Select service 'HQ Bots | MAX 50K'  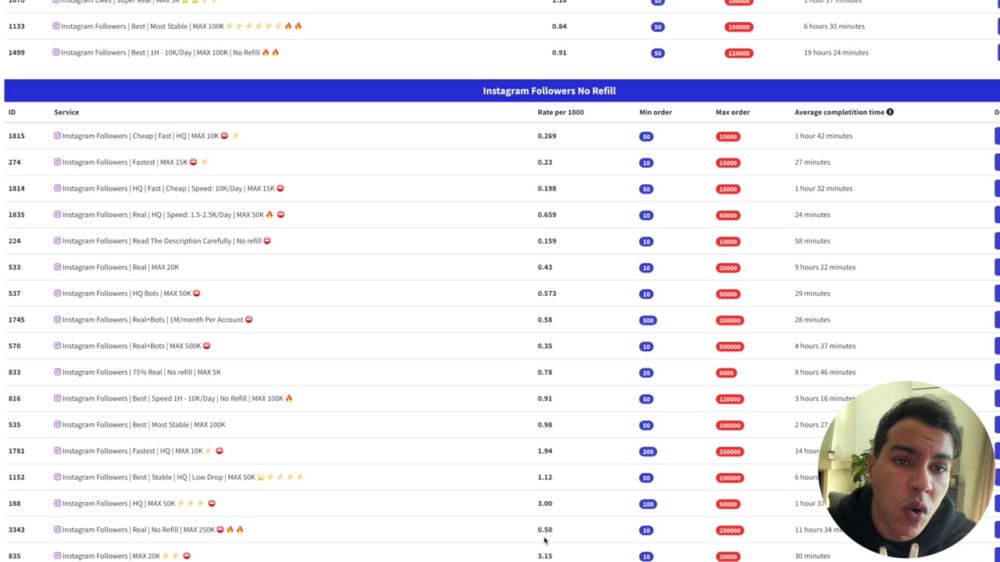click(x=127, y=293)
